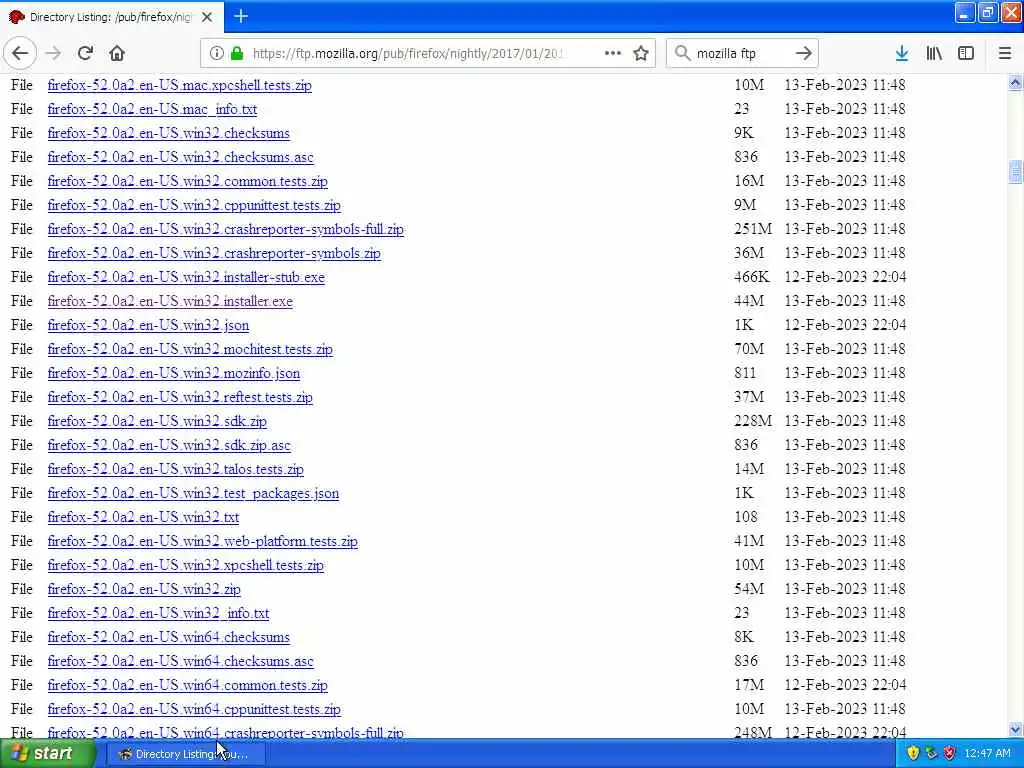1024x768 pixels.
Task: Click the 228M size value
Action: [x=752, y=421]
